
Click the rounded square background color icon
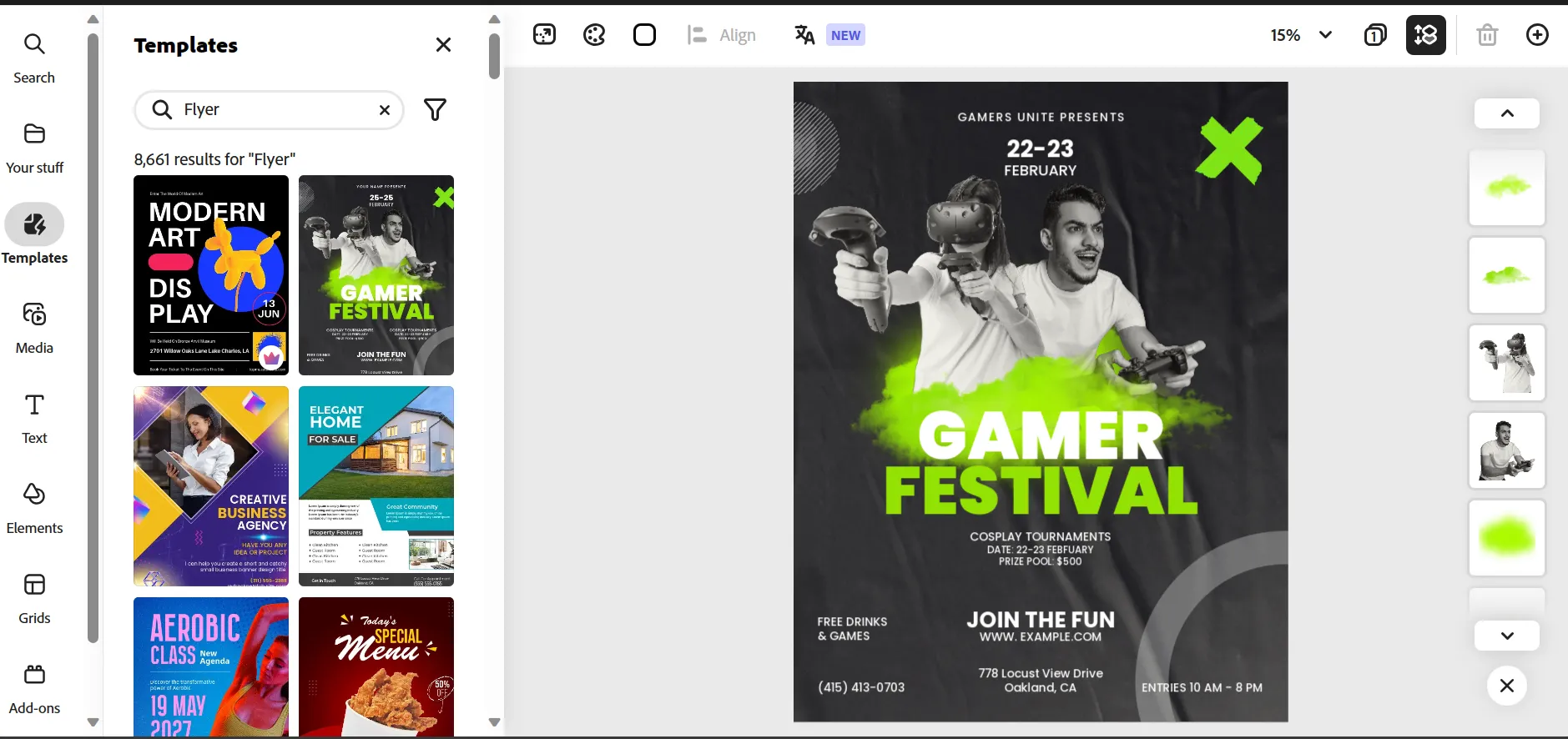[644, 35]
